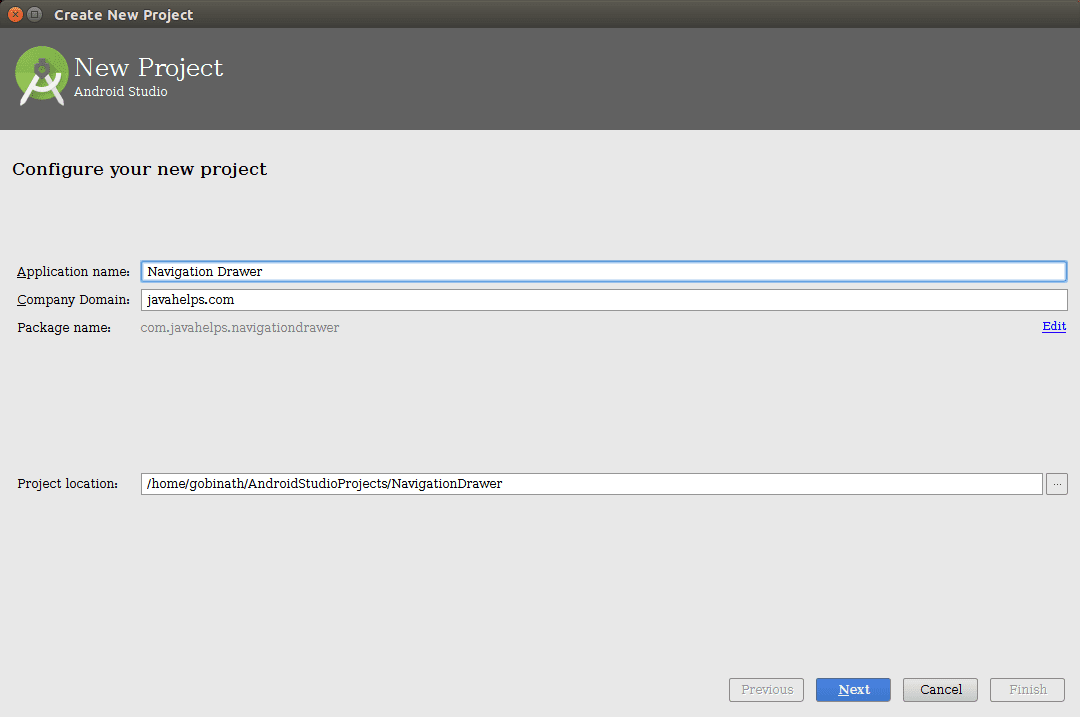
Task: Click the Next button
Action: click(853, 689)
